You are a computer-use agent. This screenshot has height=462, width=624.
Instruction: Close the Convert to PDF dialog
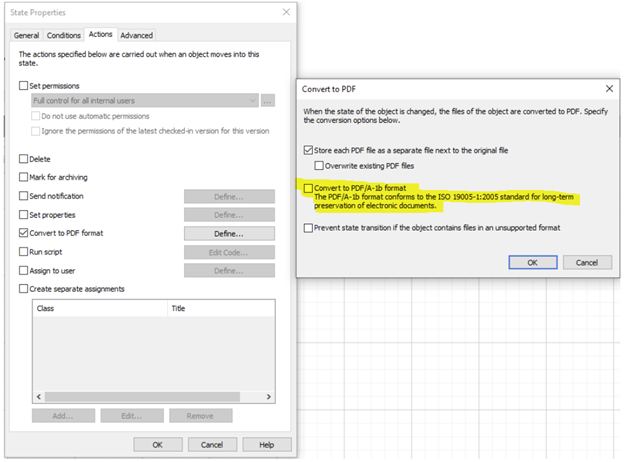(x=609, y=89)
